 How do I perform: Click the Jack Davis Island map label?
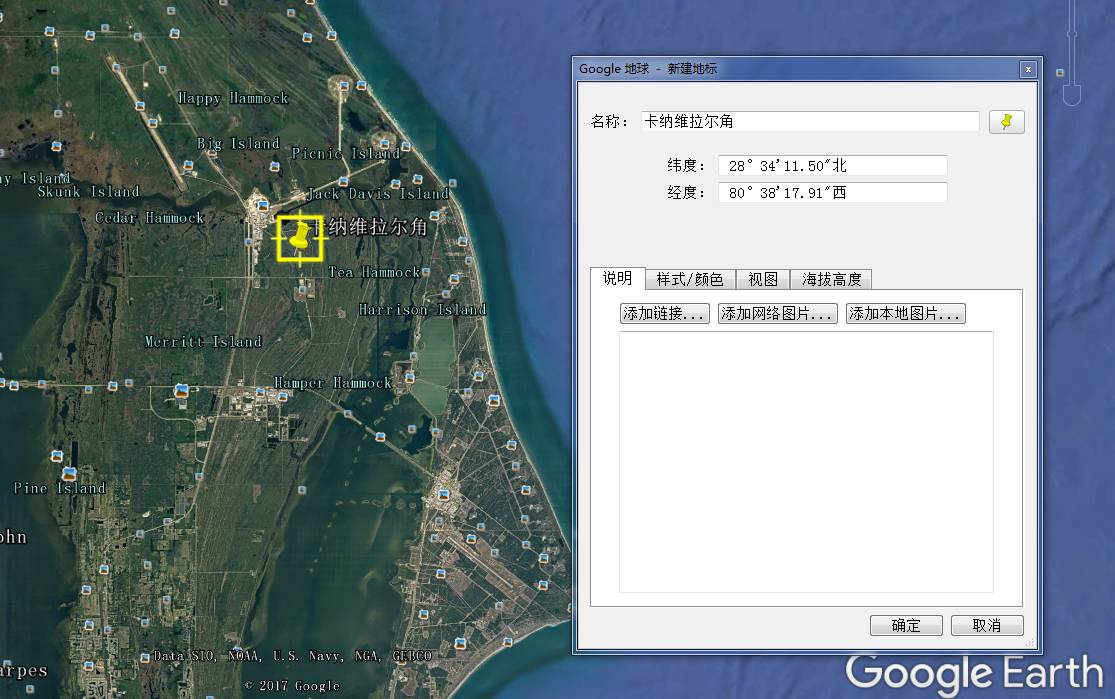[x=378, y=193]
